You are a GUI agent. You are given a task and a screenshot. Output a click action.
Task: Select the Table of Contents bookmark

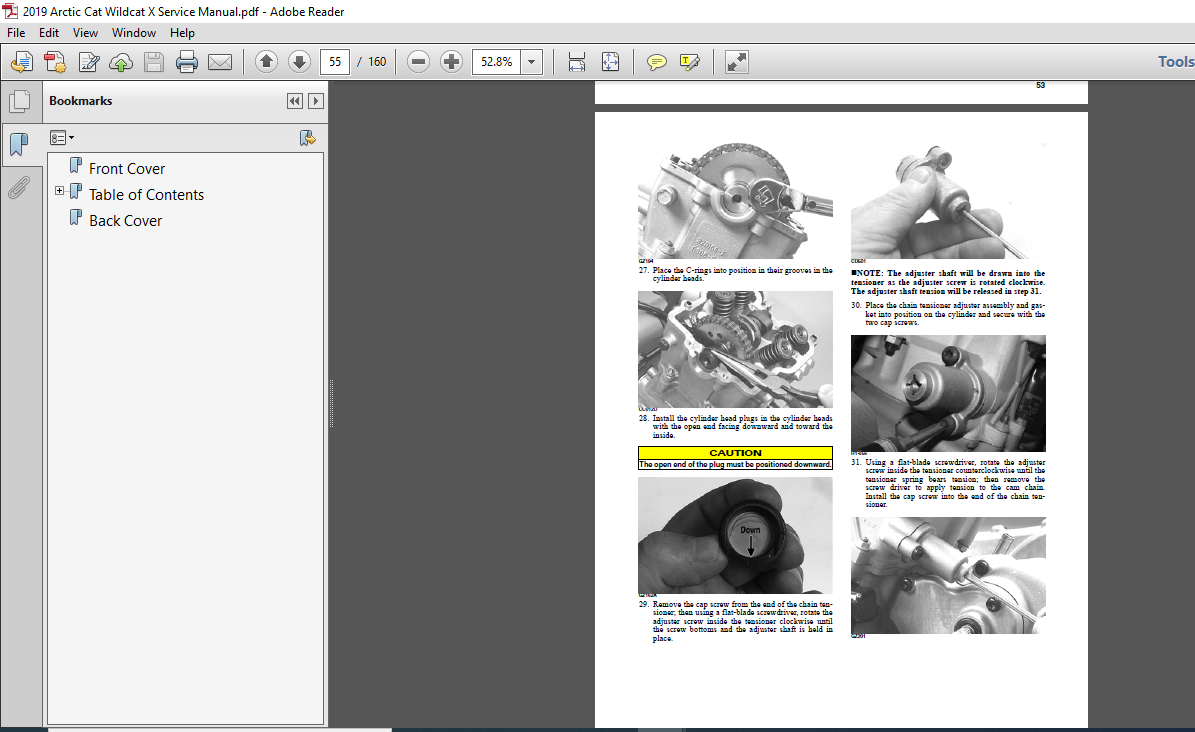pyautogui.click(x=146, y=194)
